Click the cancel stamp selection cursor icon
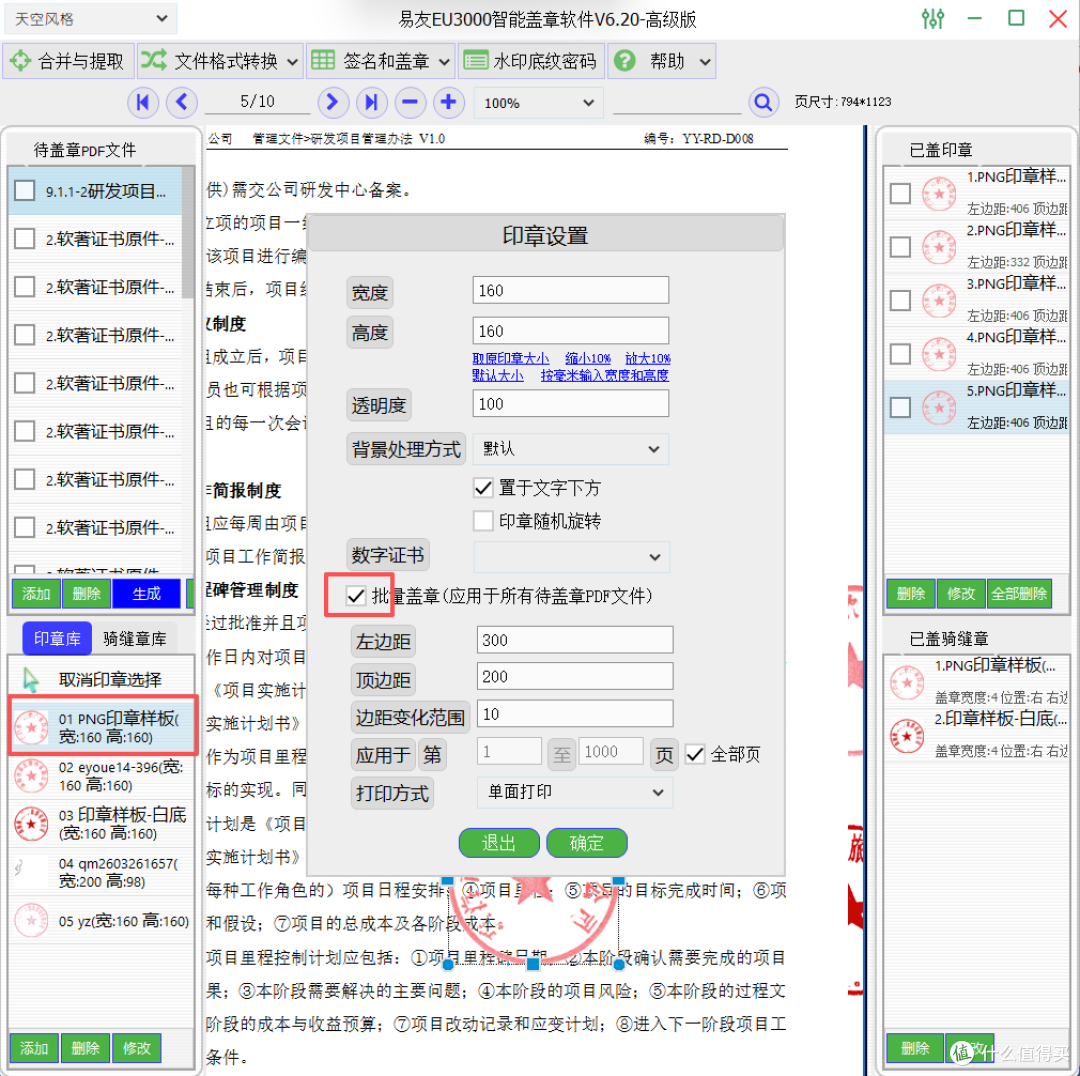 click(30, 680)
